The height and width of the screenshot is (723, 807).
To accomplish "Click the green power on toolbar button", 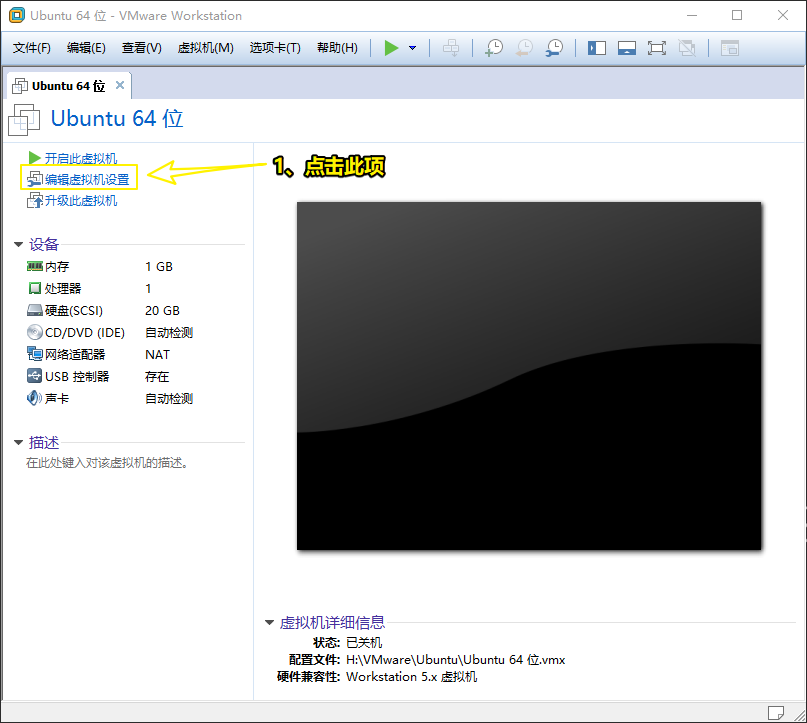I will point(391,48).
